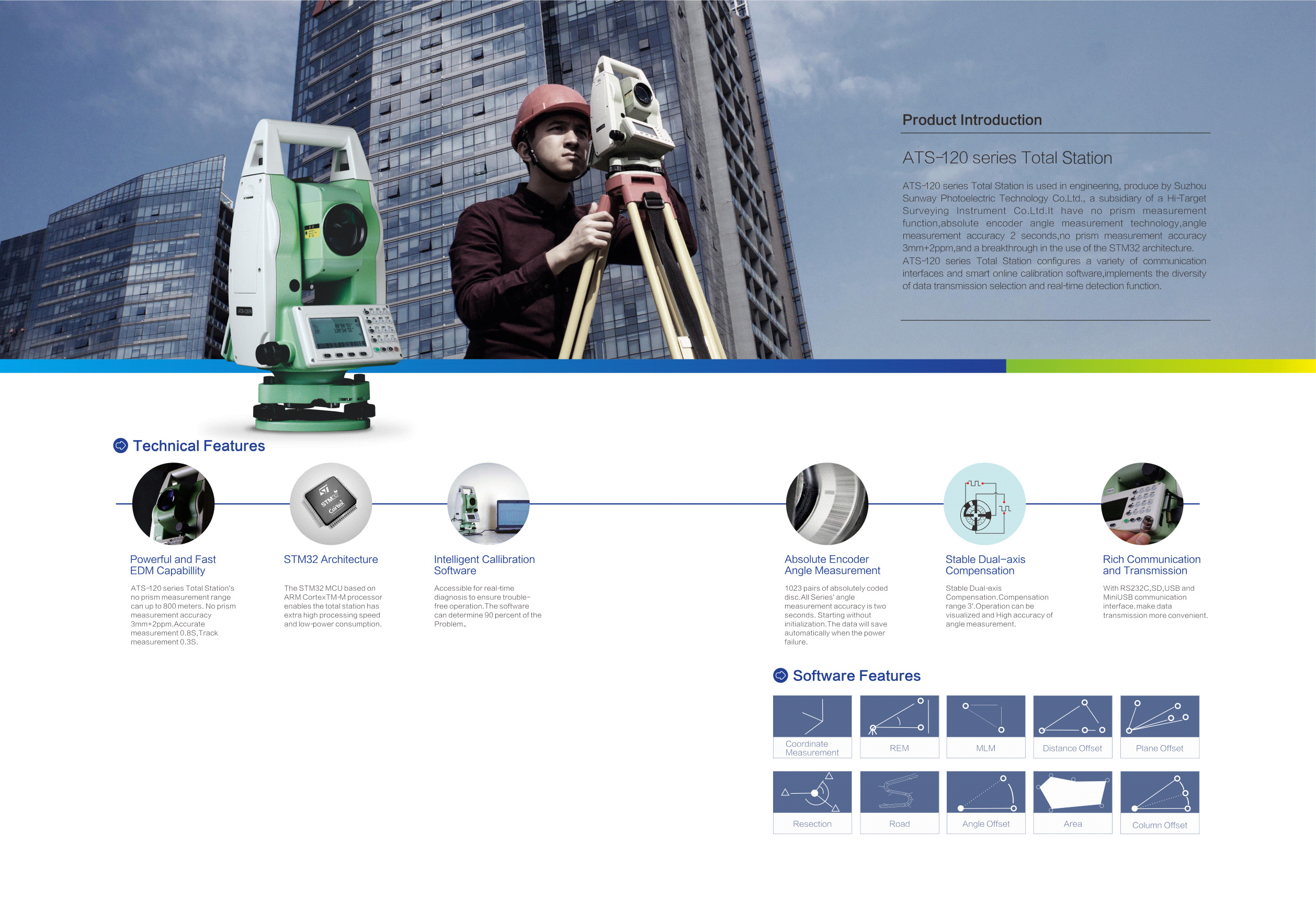This screenshot has height=900, width=1316.
Task: Select the Area polygon icon
Action: coord(1072,792)
